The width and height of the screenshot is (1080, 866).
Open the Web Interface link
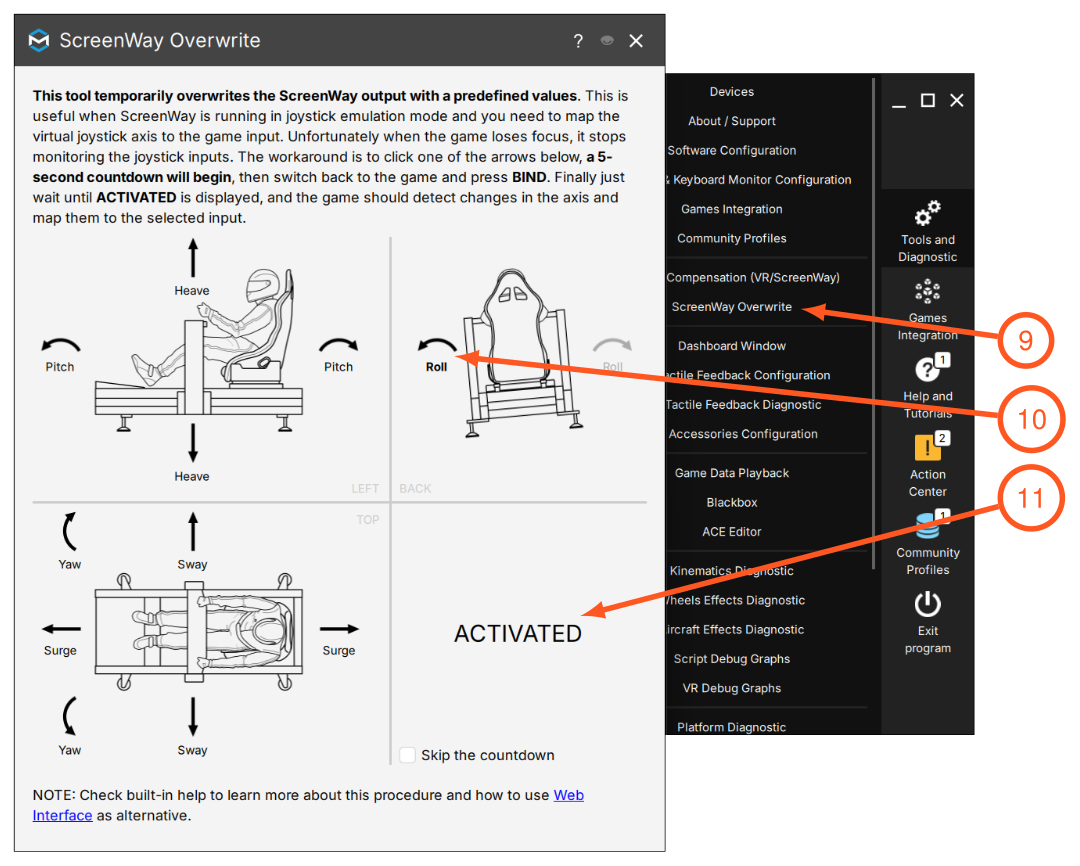click(308, 805)
